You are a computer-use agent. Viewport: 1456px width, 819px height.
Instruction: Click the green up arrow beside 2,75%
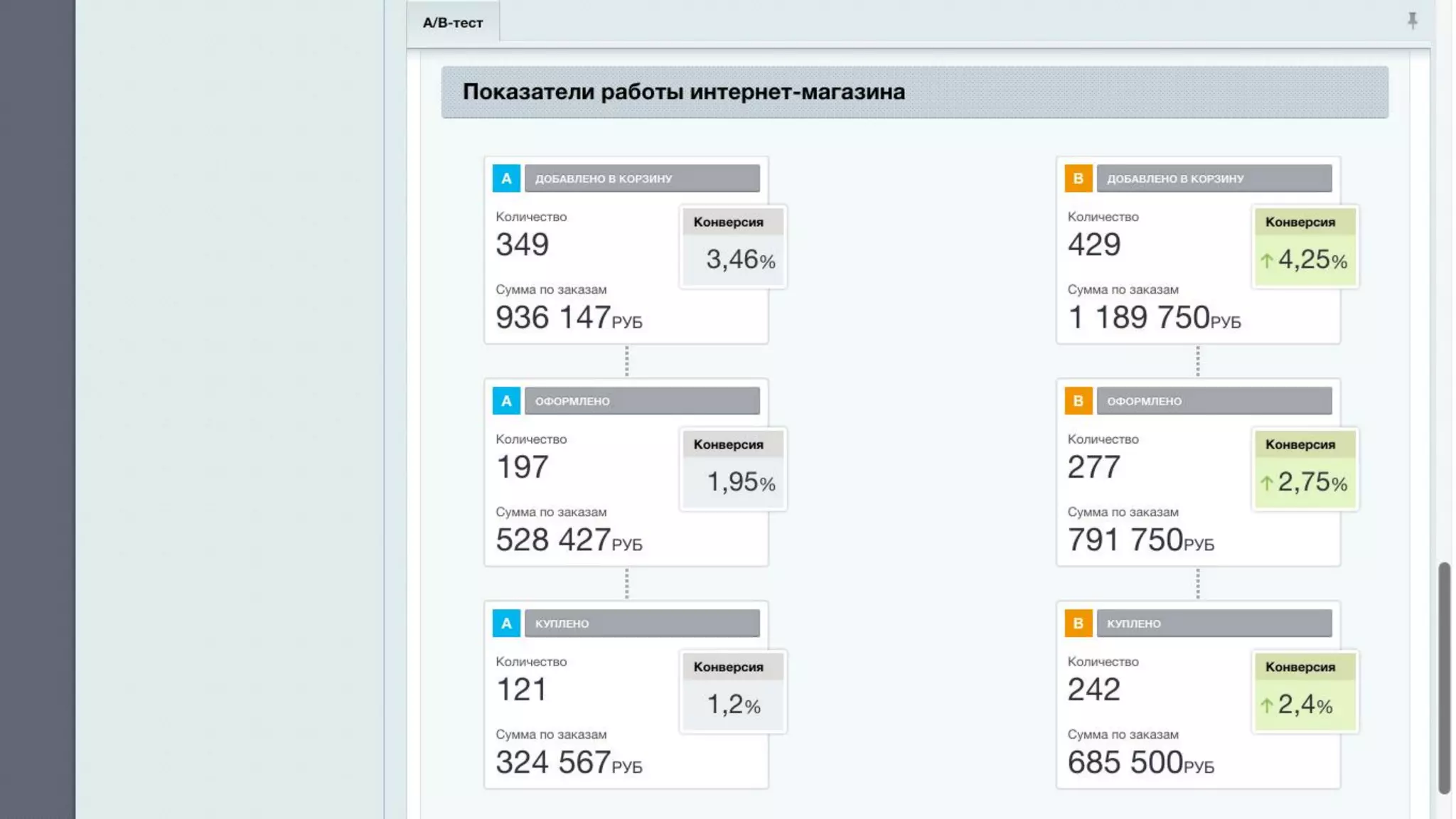click(x=1266, y=483)
